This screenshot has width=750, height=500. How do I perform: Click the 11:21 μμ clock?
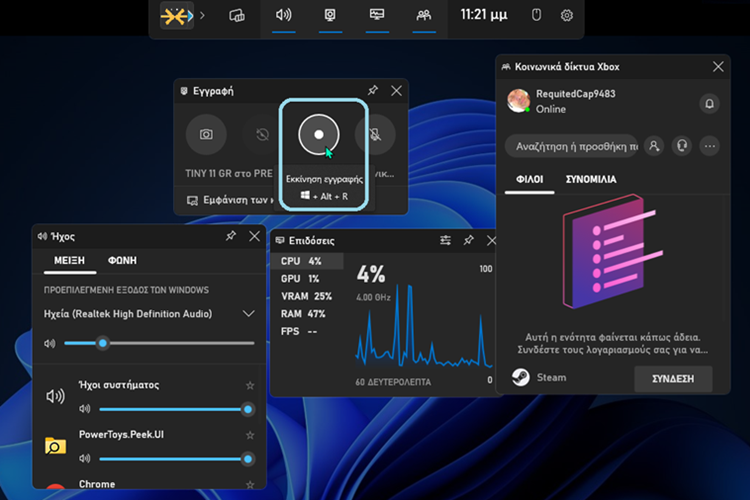click(484, 15)
